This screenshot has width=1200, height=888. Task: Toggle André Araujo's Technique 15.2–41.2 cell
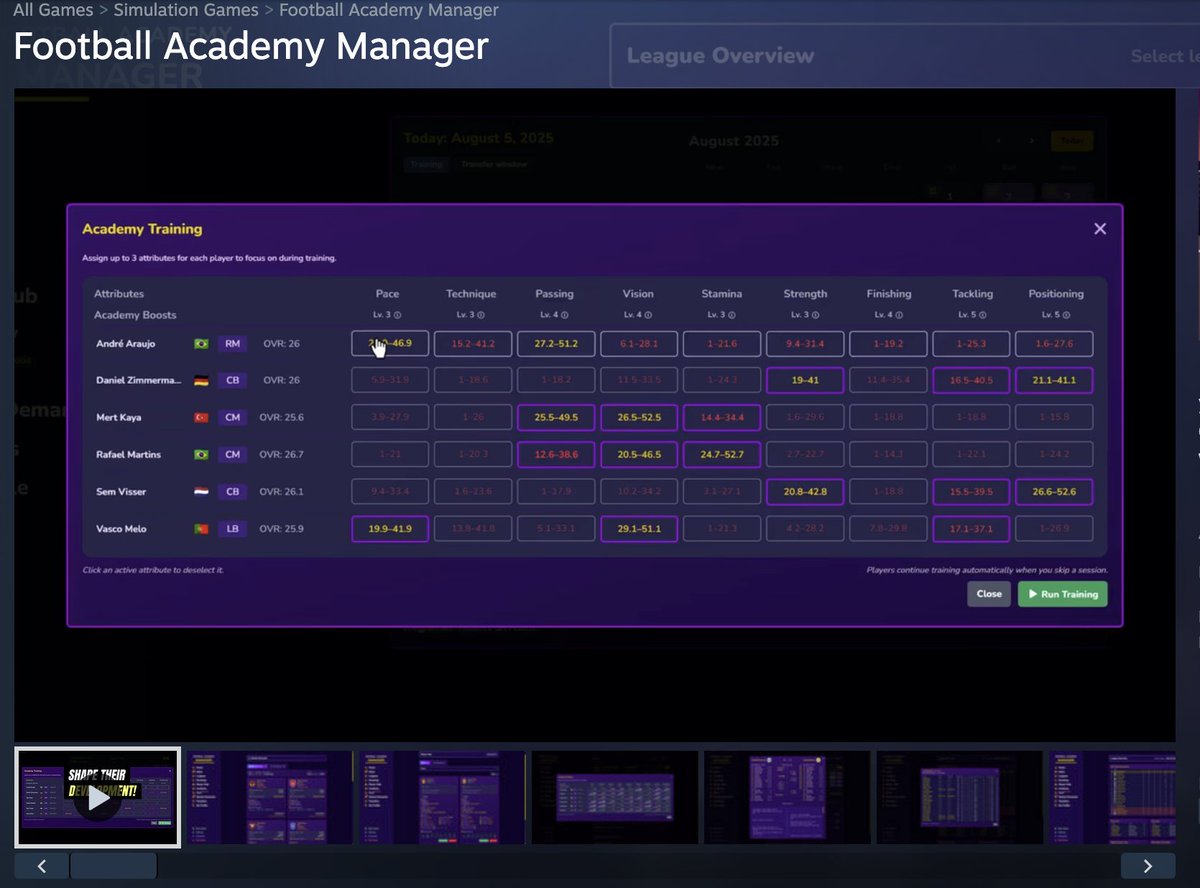[473, 344]
